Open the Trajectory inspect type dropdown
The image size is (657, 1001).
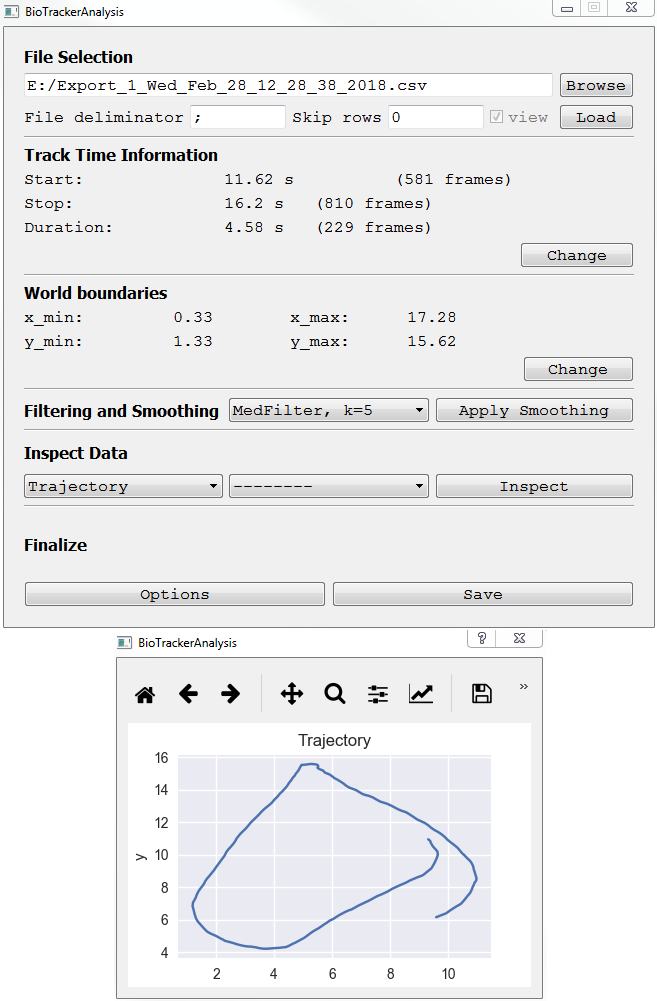tap(123, 486)
